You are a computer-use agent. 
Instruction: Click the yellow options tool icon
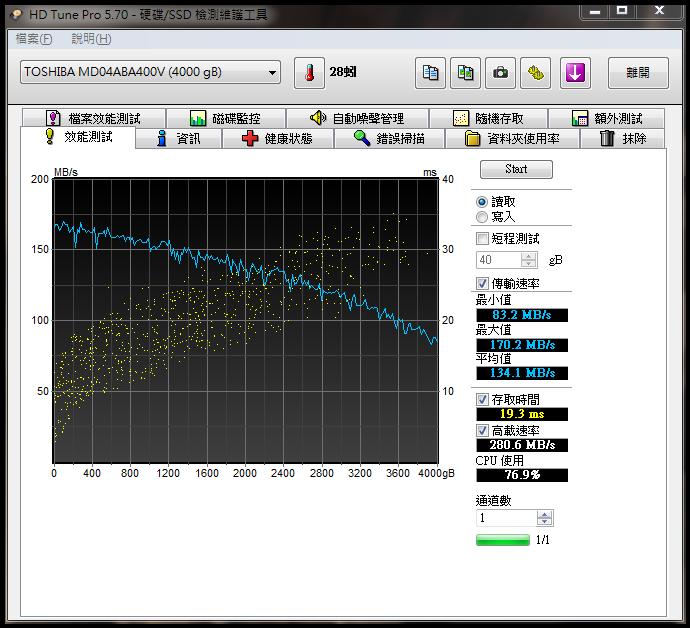coord(537,73)
